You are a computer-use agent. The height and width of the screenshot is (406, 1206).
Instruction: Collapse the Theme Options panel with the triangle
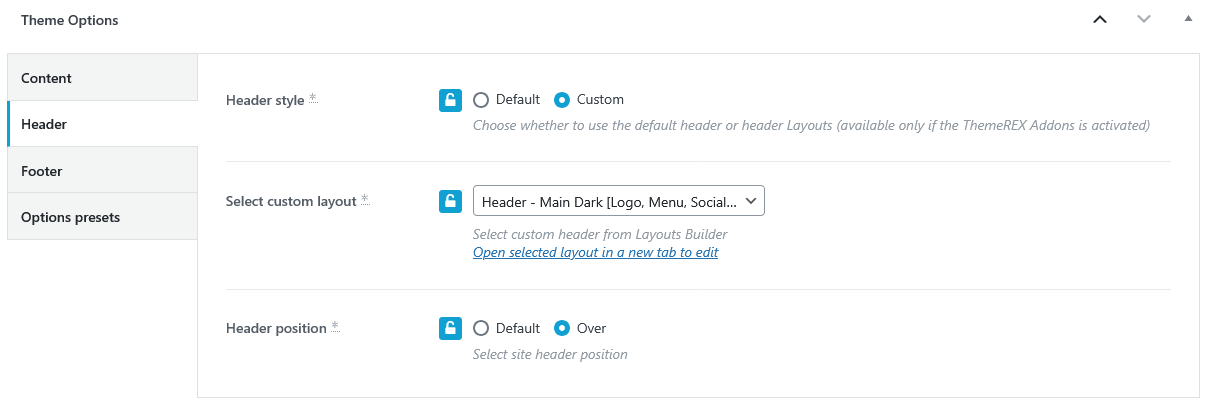pos(1188,20)
